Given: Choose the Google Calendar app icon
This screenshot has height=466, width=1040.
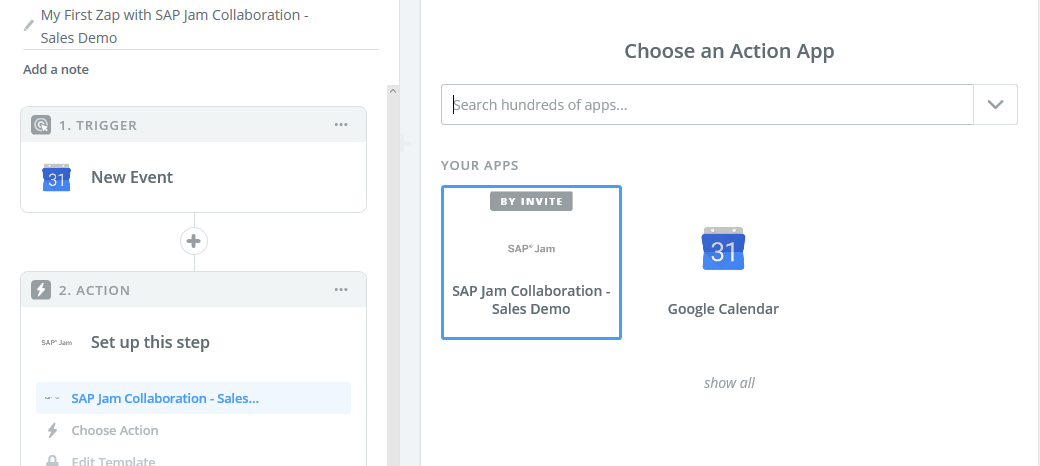Looking at the screenshot, I should [x=723, y=249].
